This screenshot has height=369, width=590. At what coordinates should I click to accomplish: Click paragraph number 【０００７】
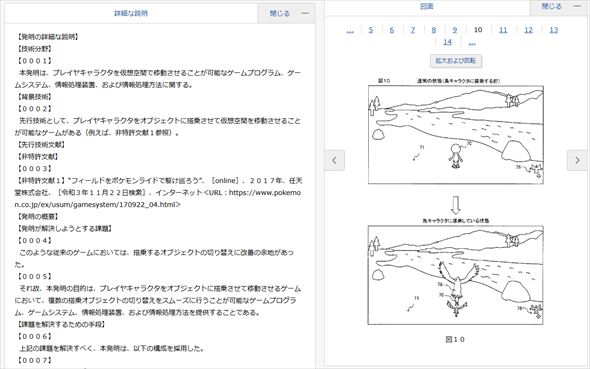point(34,360)
